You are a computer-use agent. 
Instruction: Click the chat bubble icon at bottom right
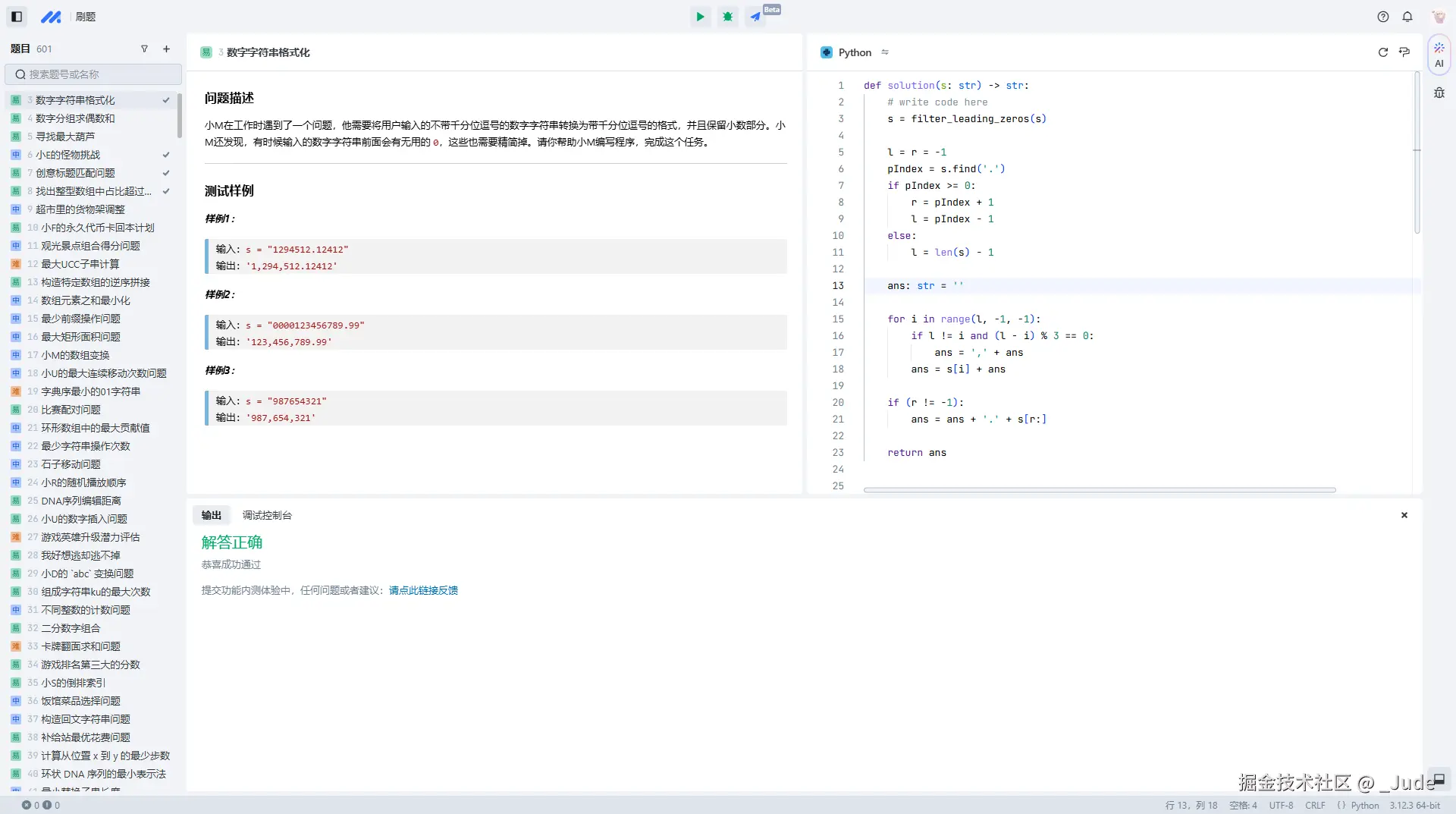[1439, 779]
